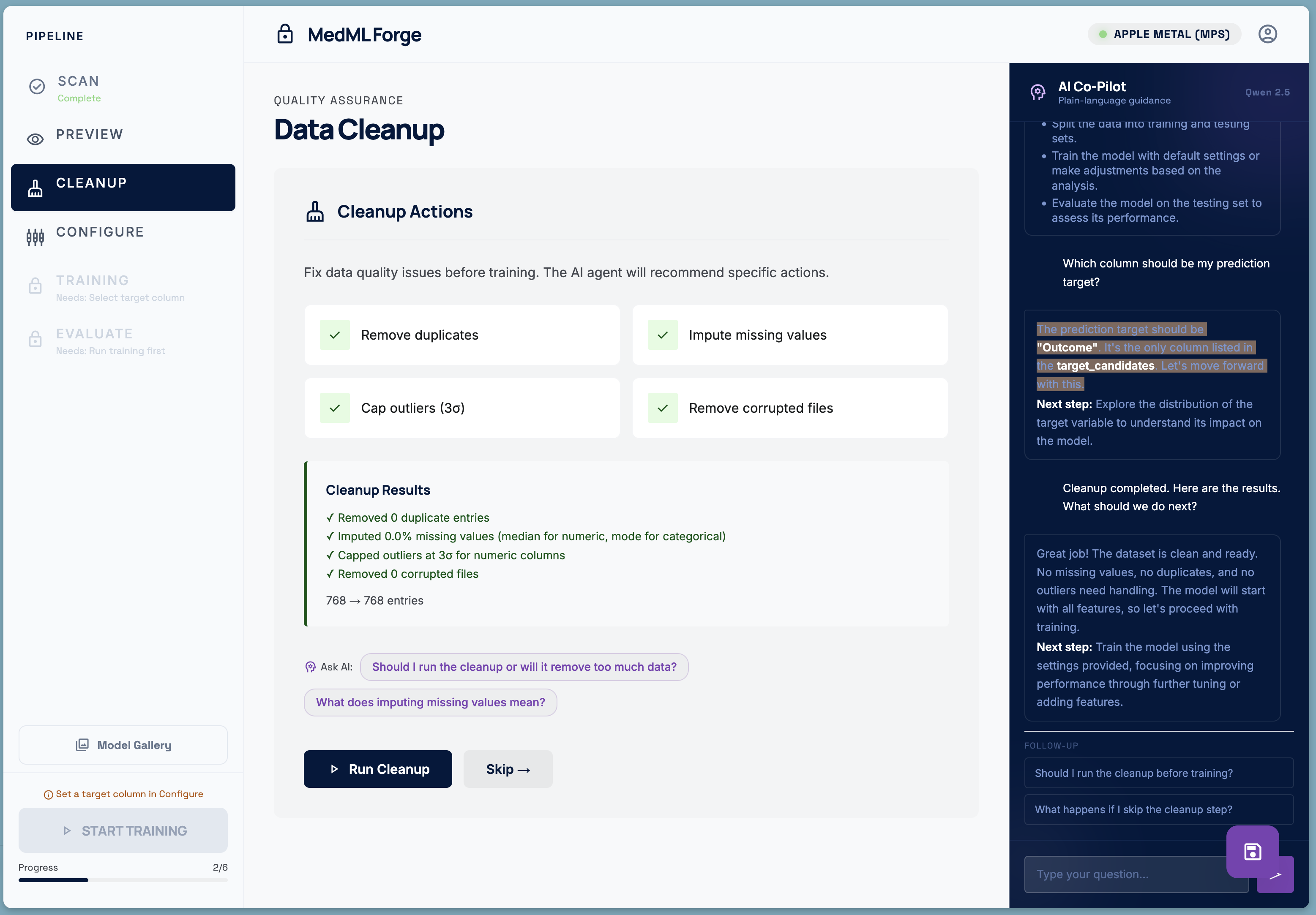Viewport: 1316px width, 915px height.
Task: Click the AI Co-Pilot head icon
Action: click(x=1038, y=92)
